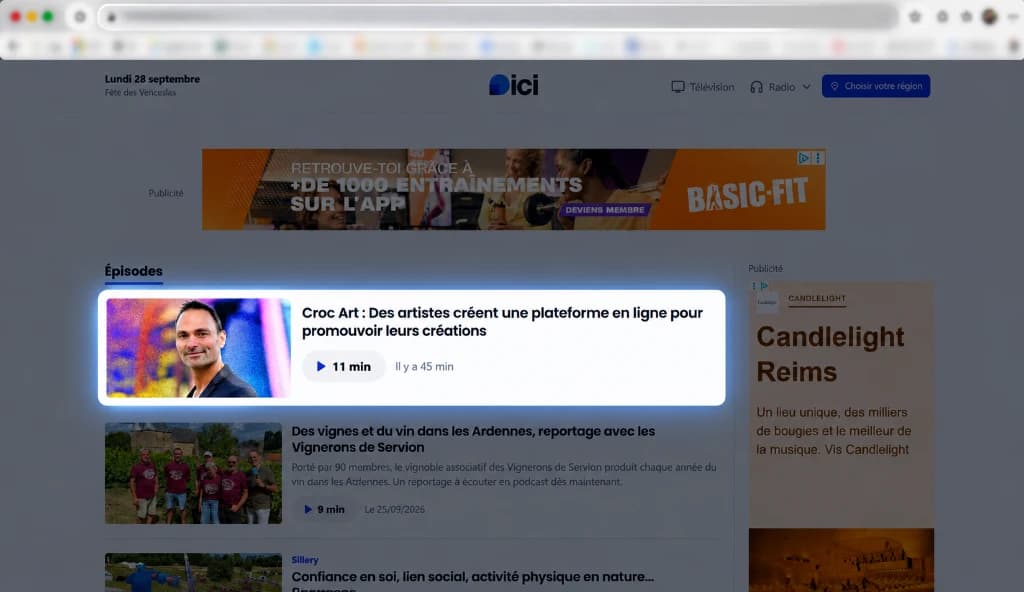Click the Radio headphones icon

[756, 87]
